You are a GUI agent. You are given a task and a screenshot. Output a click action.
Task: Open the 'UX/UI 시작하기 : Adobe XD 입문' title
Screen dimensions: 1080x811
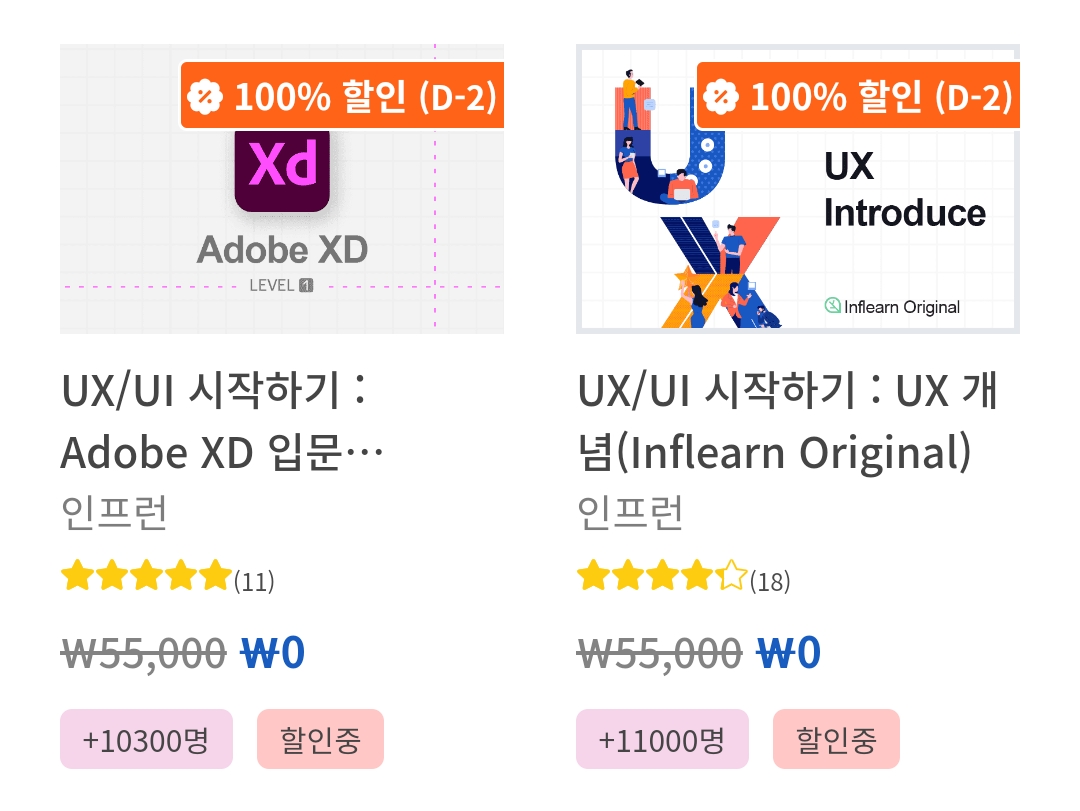pyautogui.click(x=222, y=421)
